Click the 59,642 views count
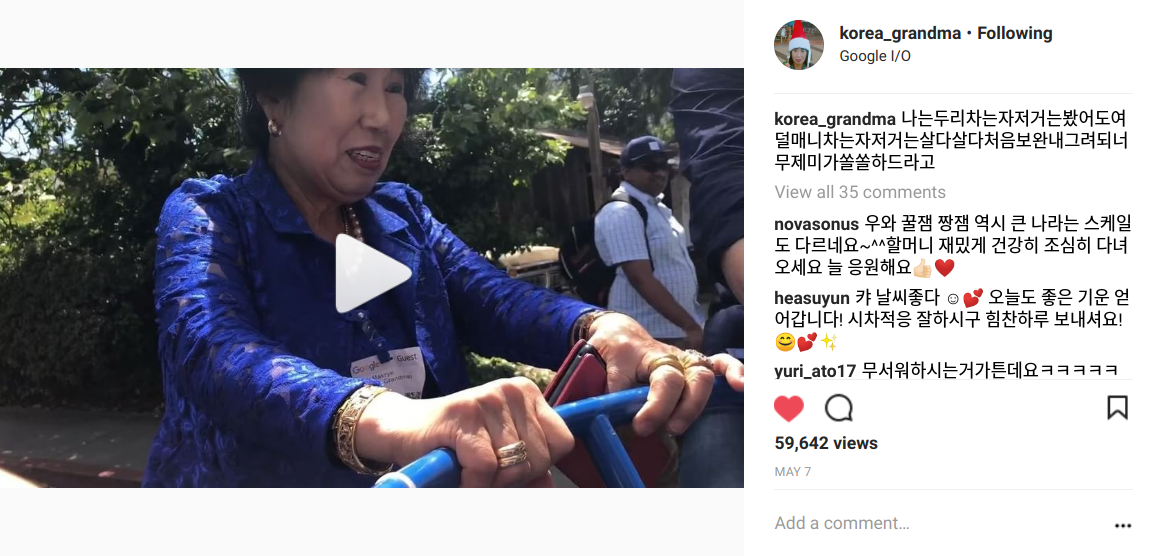1159x556 pixels. [x=826, y=444]
